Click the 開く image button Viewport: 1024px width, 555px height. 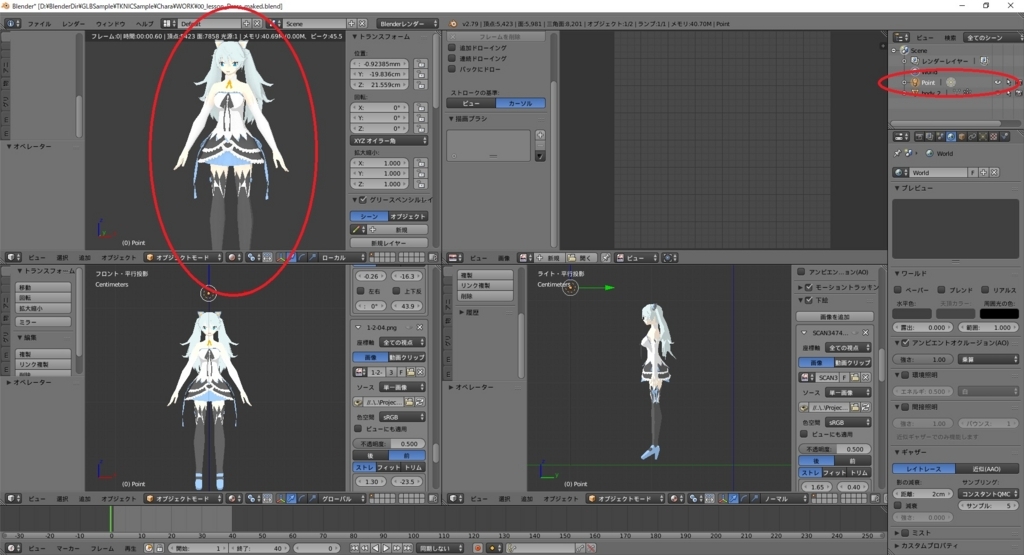tap(580, 258)
